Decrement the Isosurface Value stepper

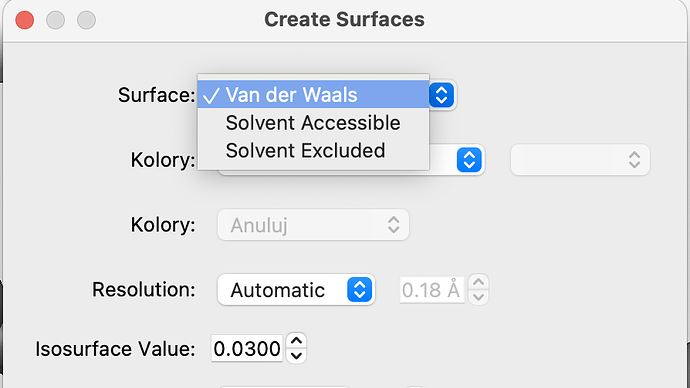[296, 356]
